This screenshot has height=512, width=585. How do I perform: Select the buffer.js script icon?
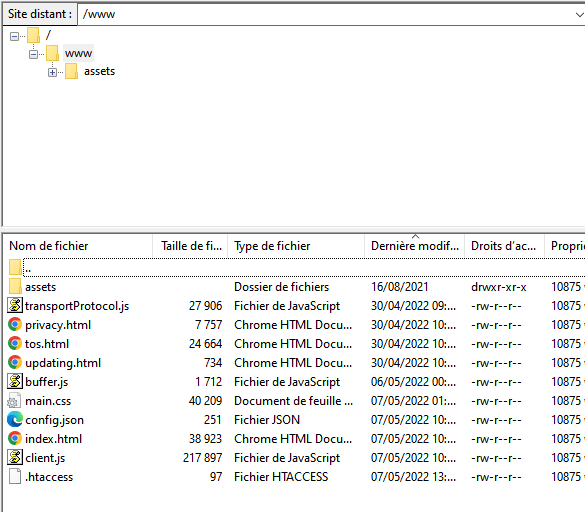15,381
